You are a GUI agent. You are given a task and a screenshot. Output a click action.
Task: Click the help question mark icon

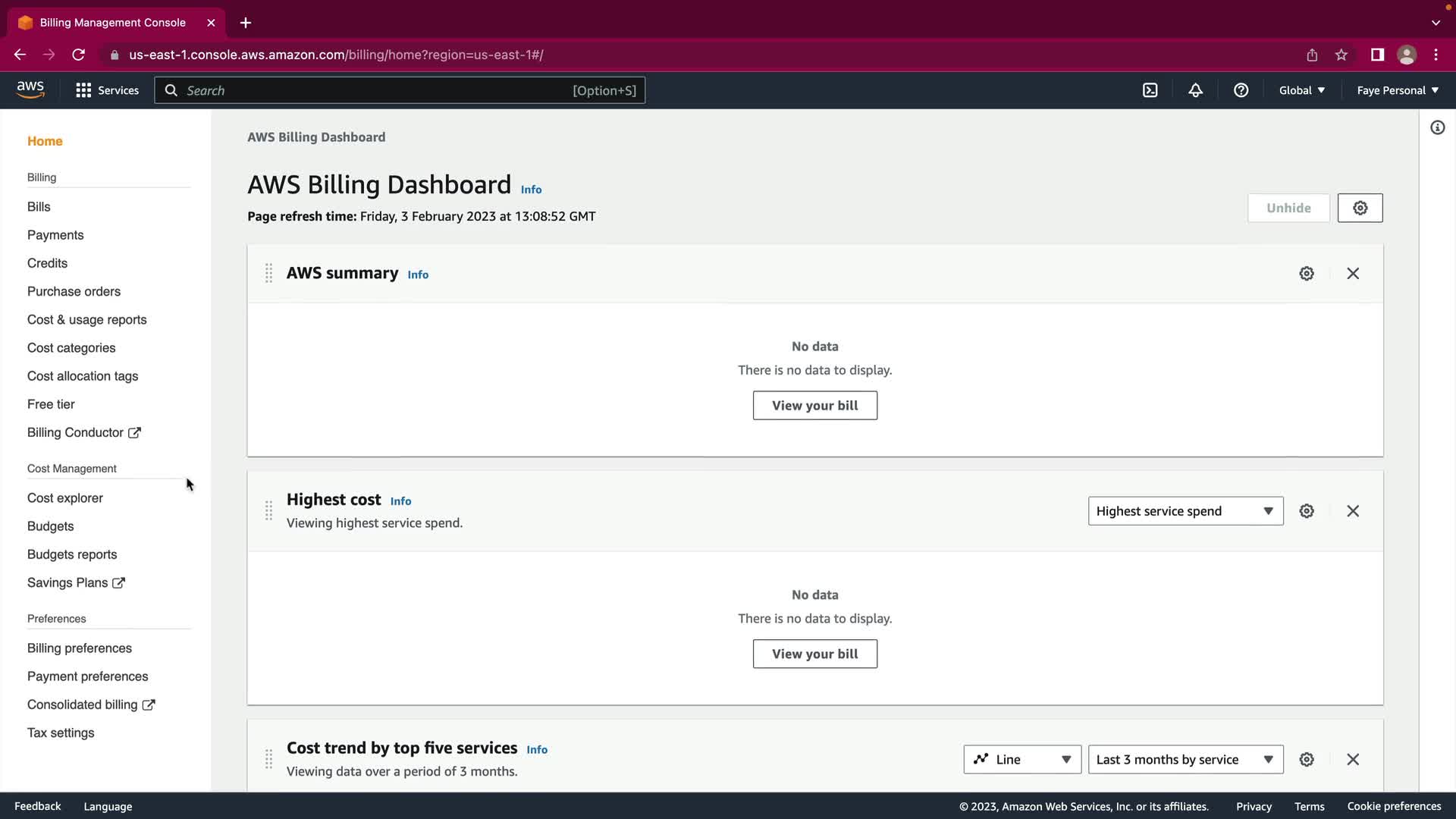(1241, 90)
